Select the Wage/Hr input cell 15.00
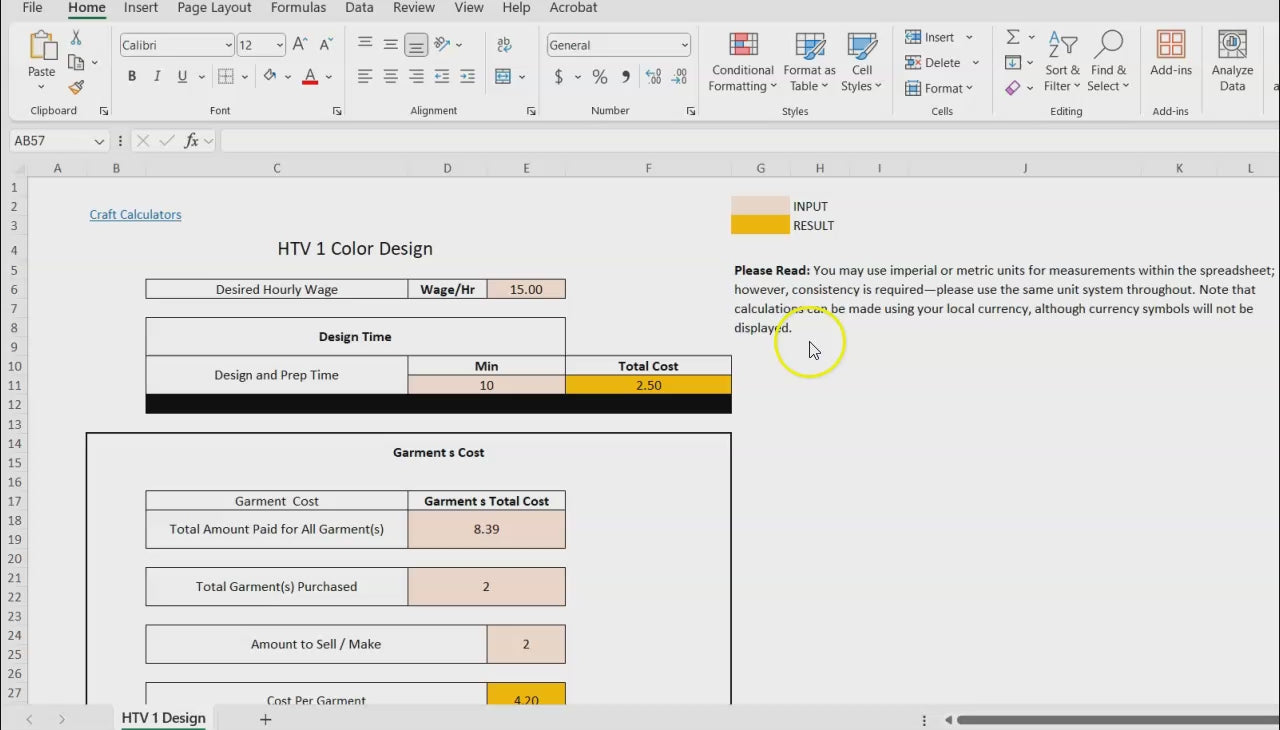This screenshot has width=1280, height=730. coord(526,290)
